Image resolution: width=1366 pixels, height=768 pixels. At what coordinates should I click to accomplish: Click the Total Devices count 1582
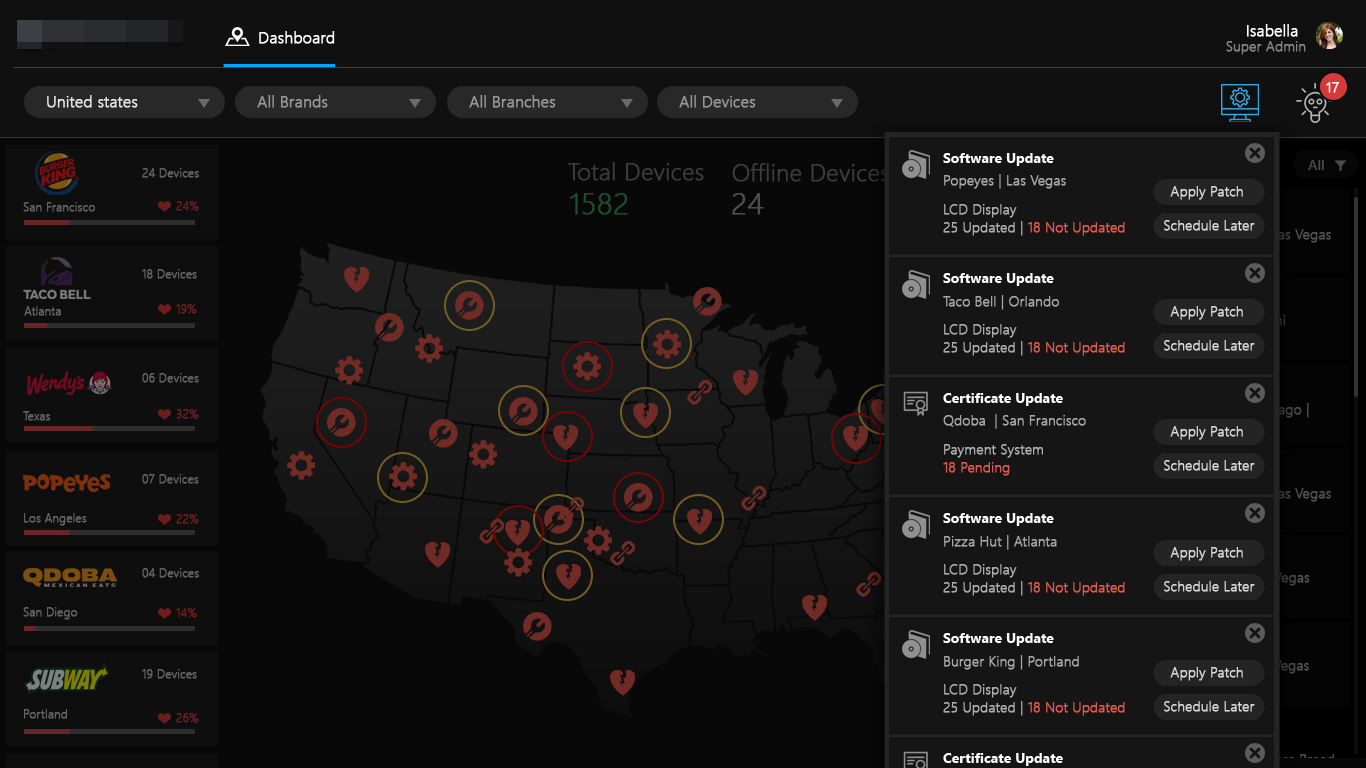coord(598,205)
